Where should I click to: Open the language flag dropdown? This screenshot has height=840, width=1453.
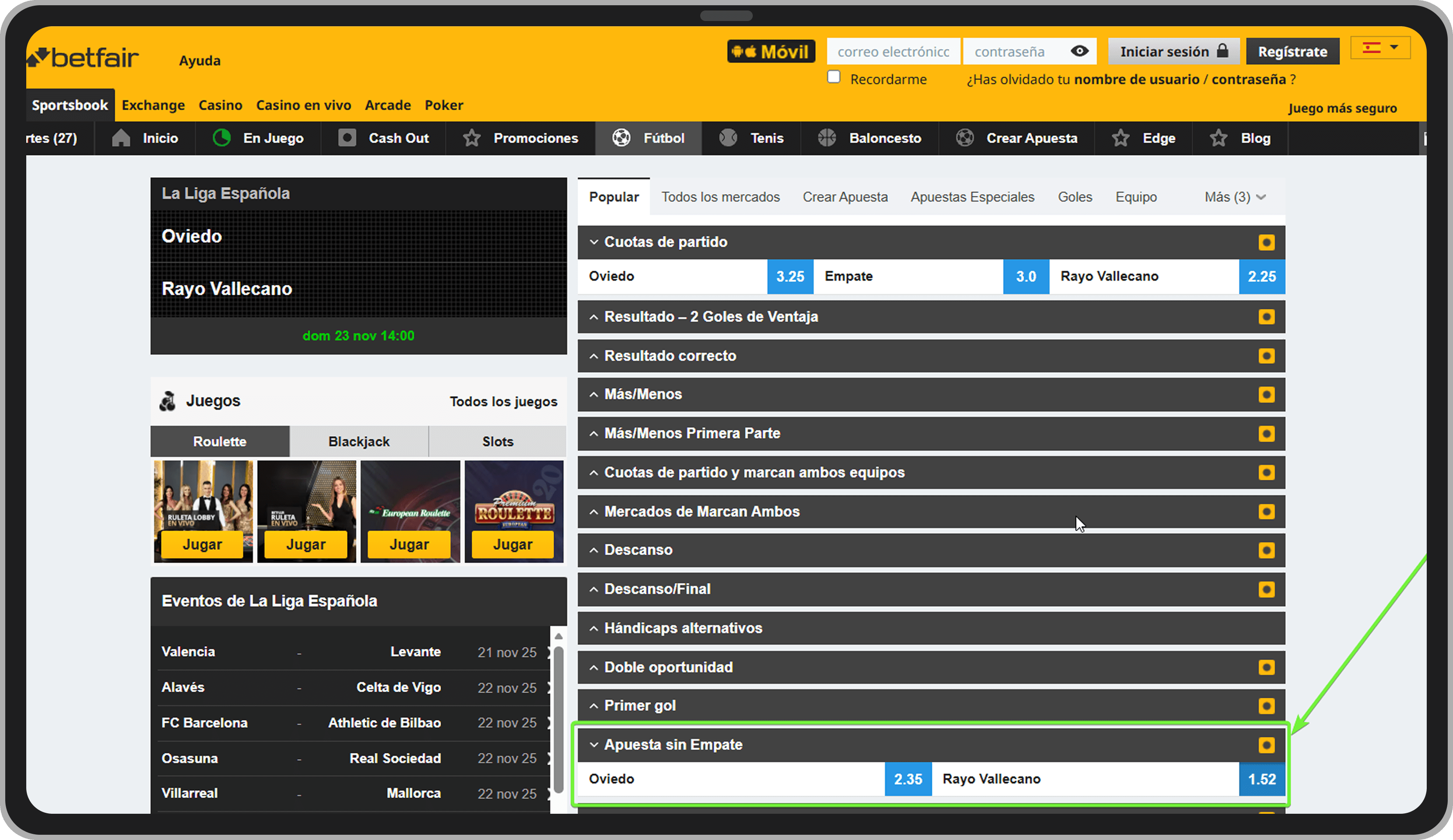click(x=1380, y=47)
